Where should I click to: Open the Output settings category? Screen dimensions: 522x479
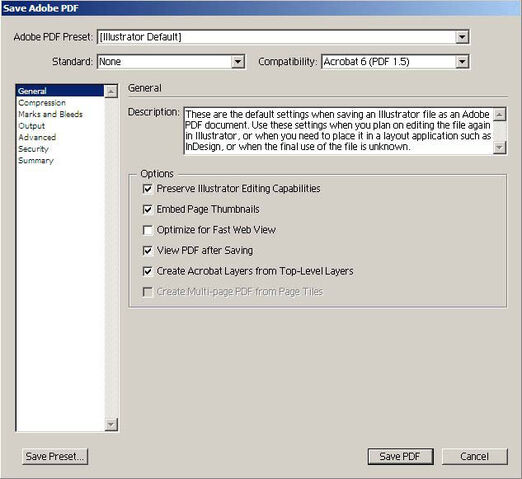[32, 126]
